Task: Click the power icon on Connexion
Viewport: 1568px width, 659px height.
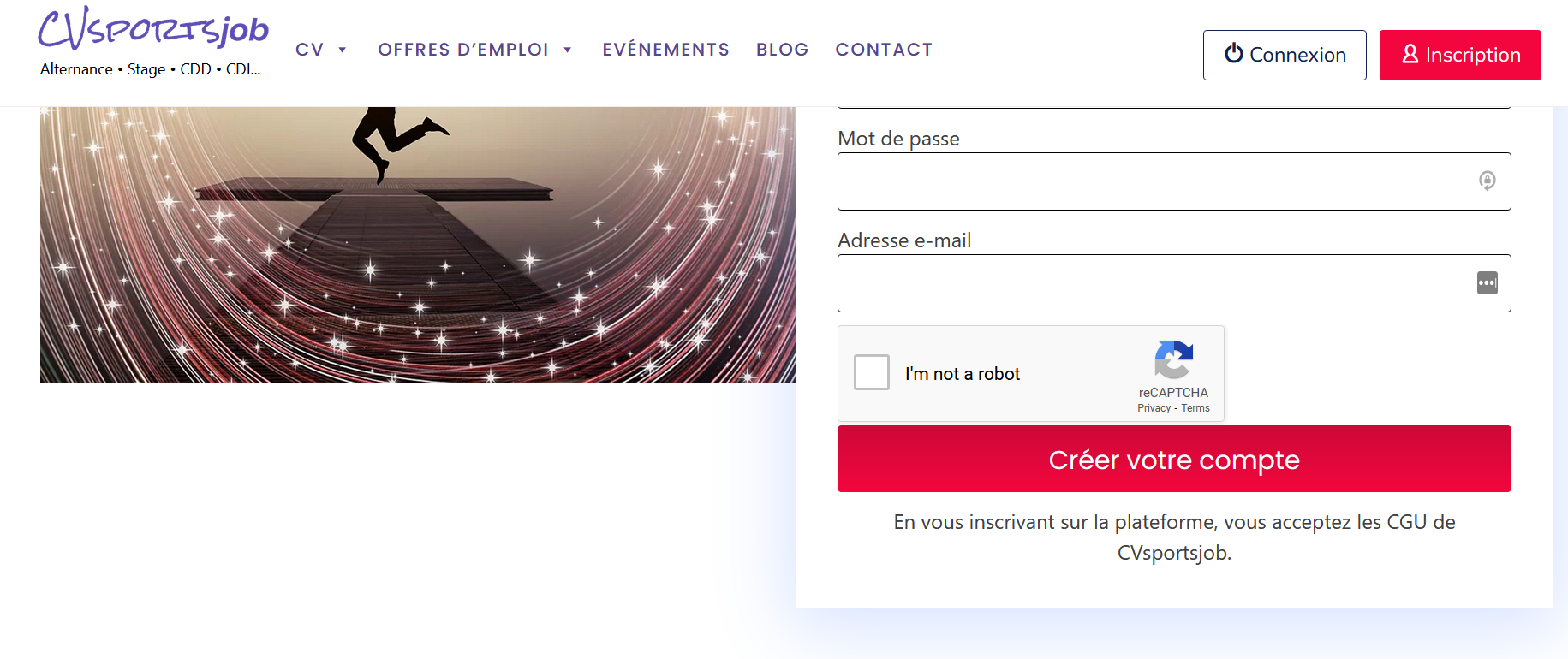Action: click(1234, 53)
